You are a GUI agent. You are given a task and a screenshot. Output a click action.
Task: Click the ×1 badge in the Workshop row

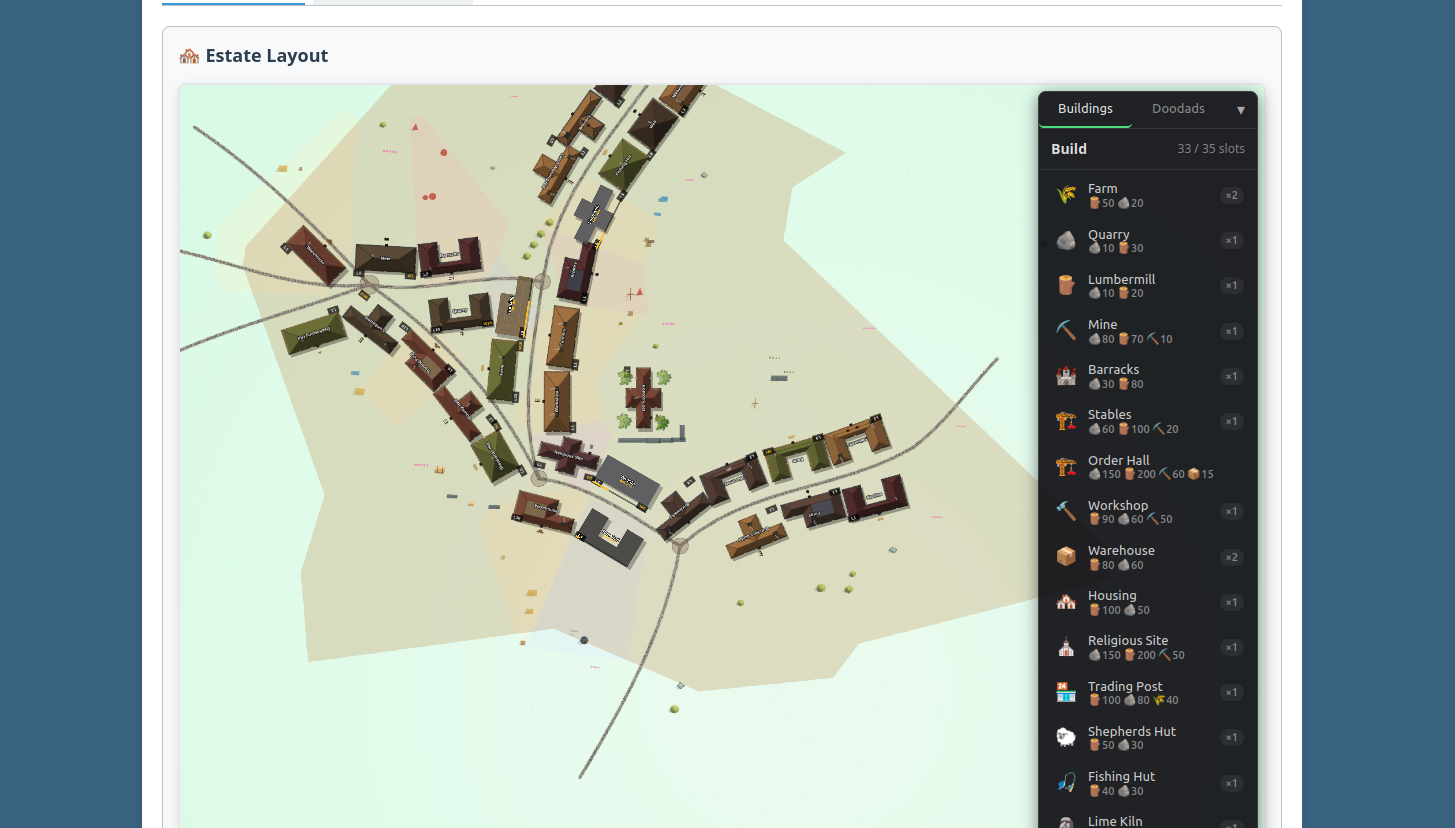(1232, 511)
